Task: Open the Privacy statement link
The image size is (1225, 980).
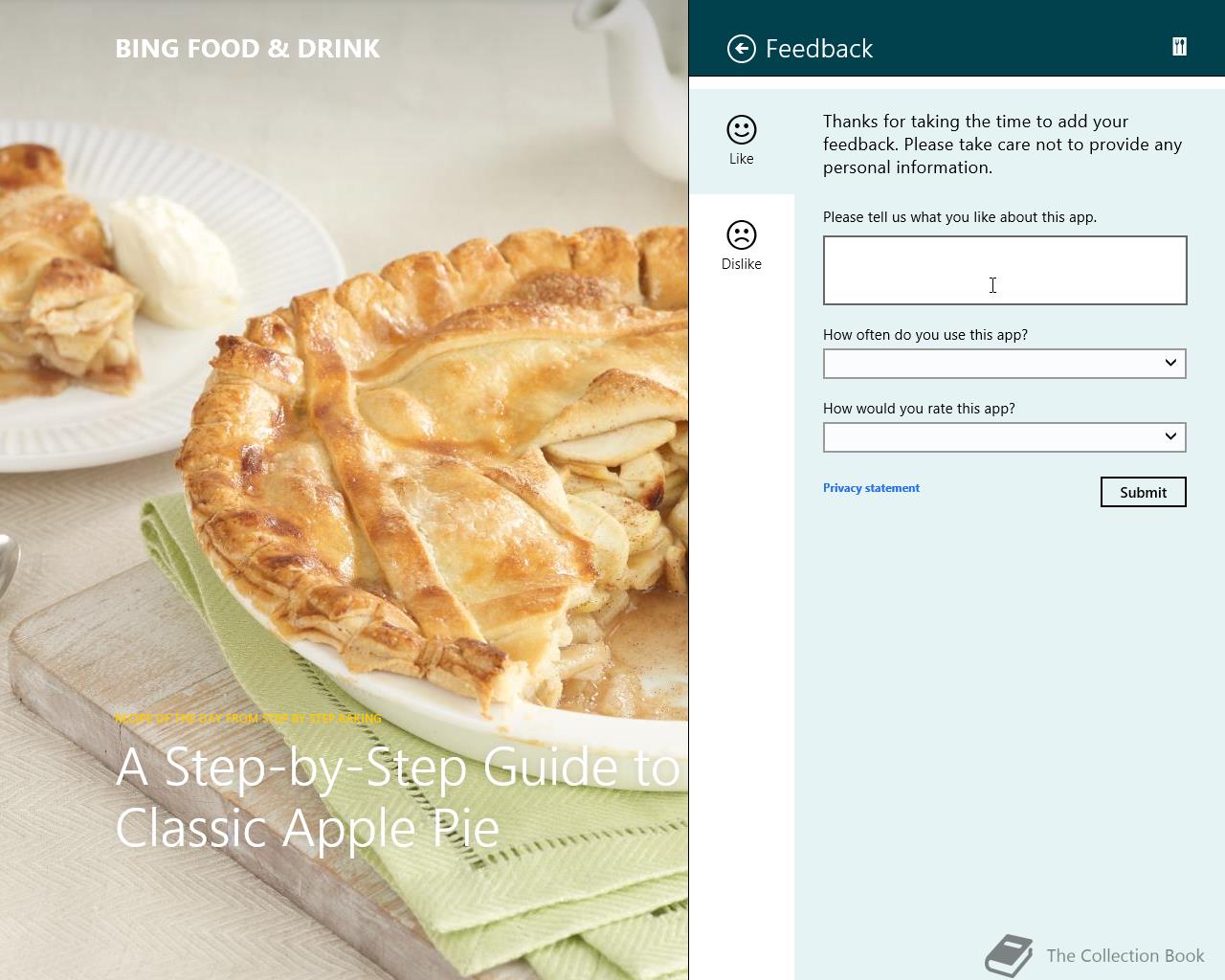Action: tap(871, 488)
